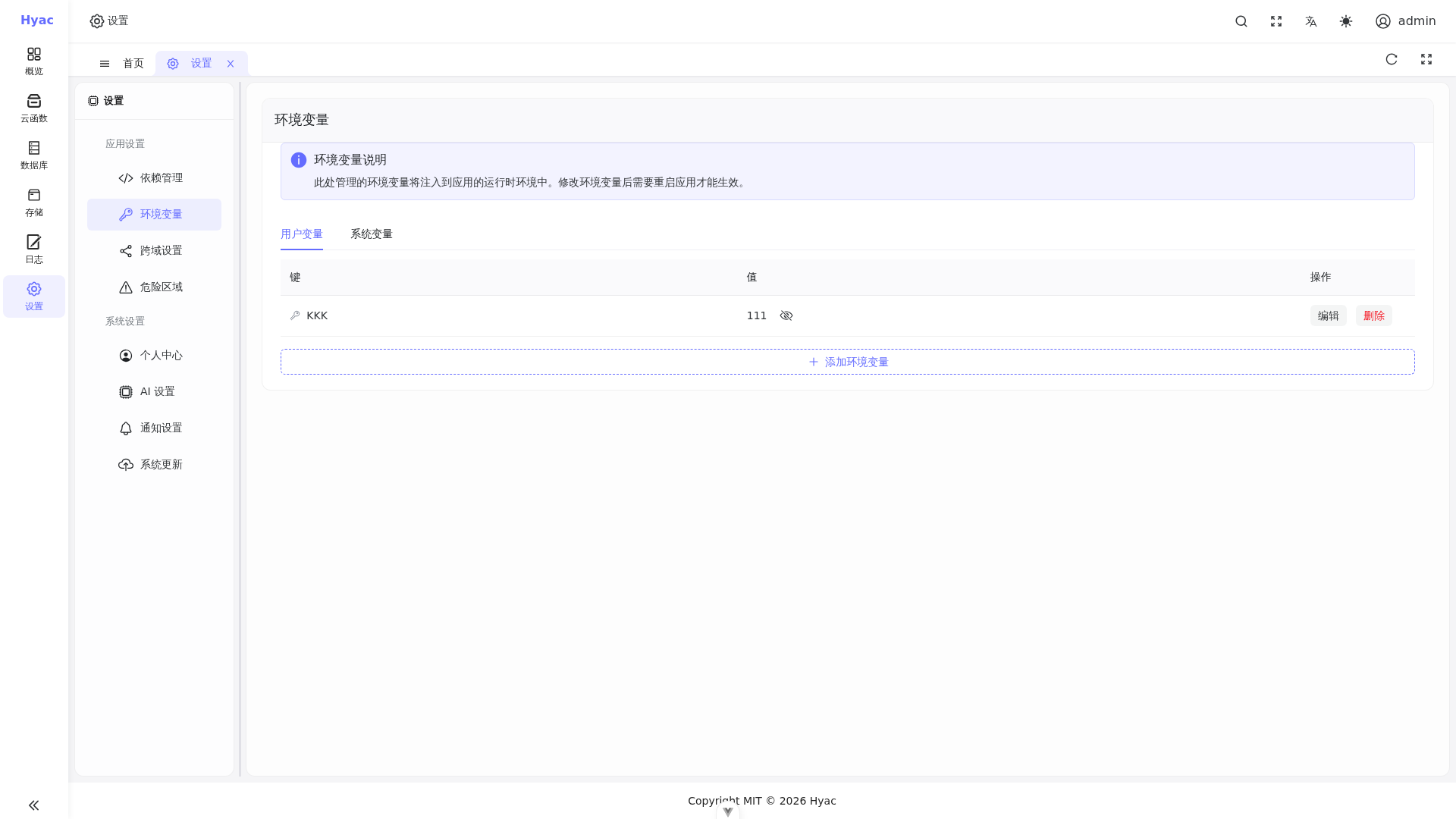Image resolution: width=1456 pixels, height=819 pixels.
Task: Click the Copyright MIT © 2026 Hyac text
Action: click(x=762, y=801)
